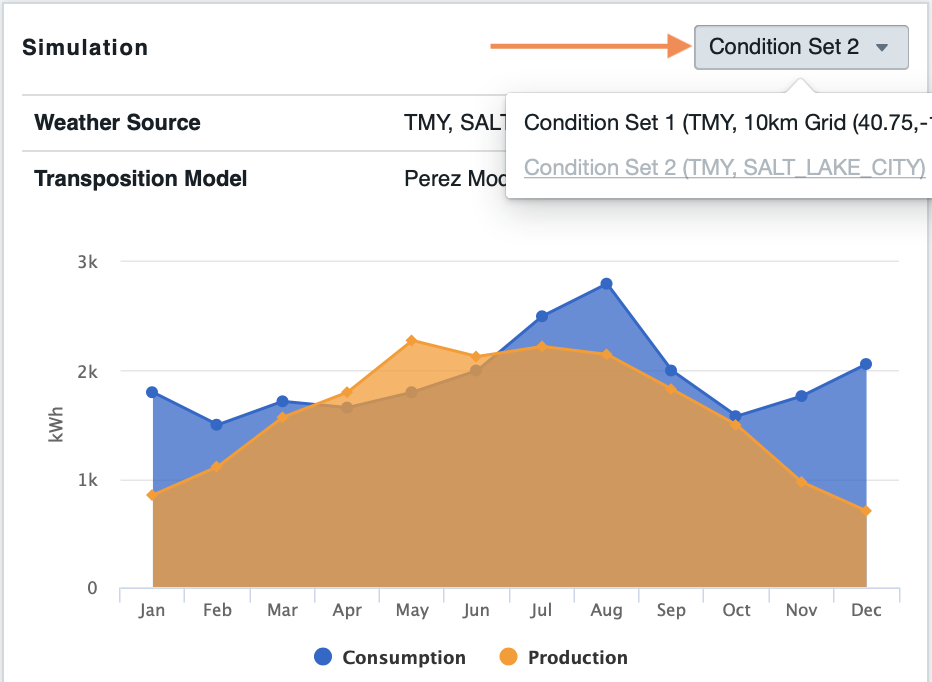This screenshot has width=932, height=682.
Task: Toggle Consumption series in chart legend
Action: tap(403, 657)
